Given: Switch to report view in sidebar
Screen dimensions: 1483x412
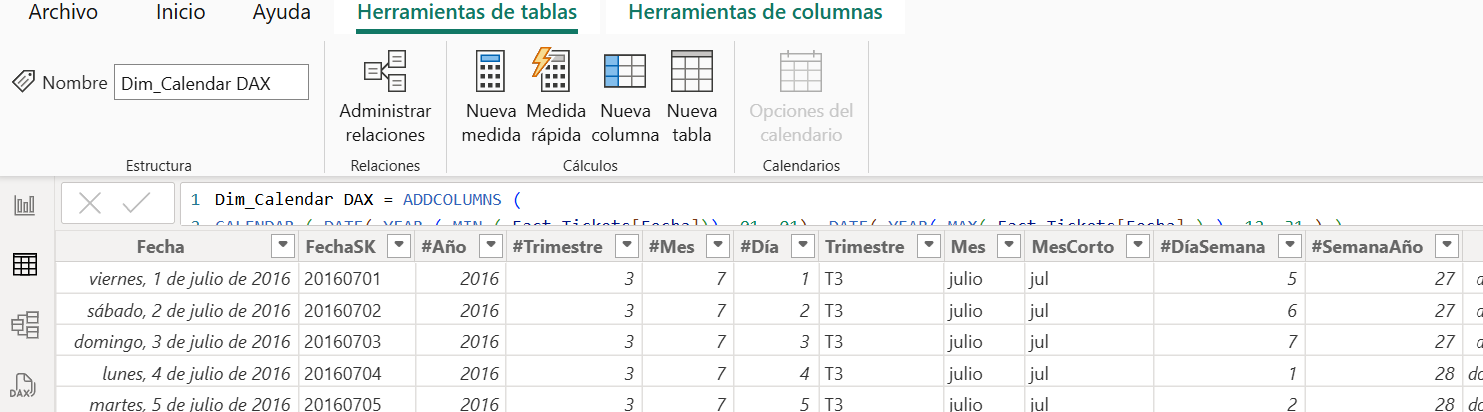Looking at the screenshot, I should click(24, 206).
